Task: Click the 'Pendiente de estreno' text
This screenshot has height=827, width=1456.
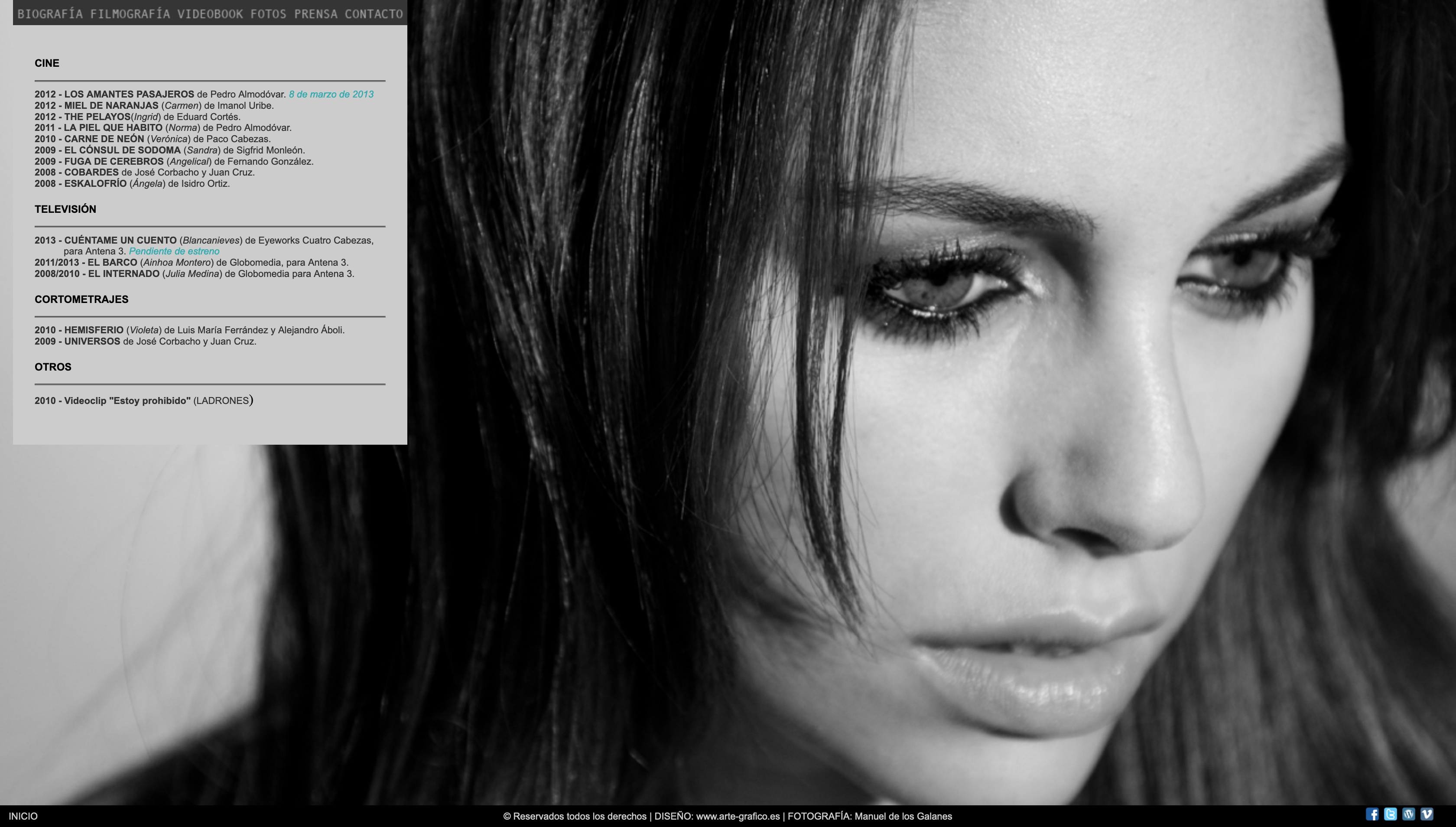Action: pyautogui.click(x=174, y=251)
